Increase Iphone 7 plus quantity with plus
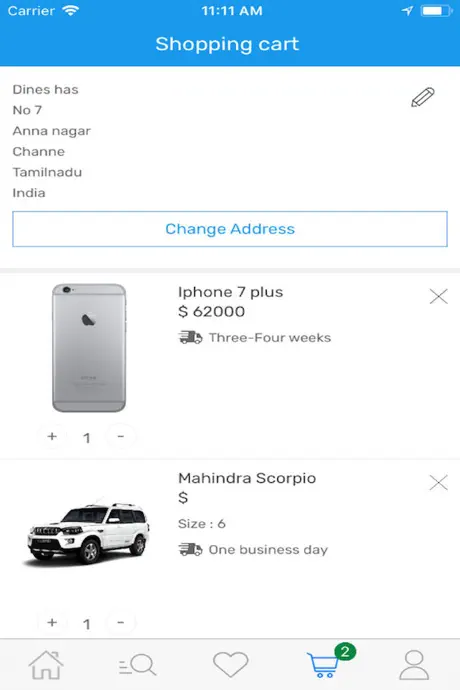 click(x=52, y=437)
